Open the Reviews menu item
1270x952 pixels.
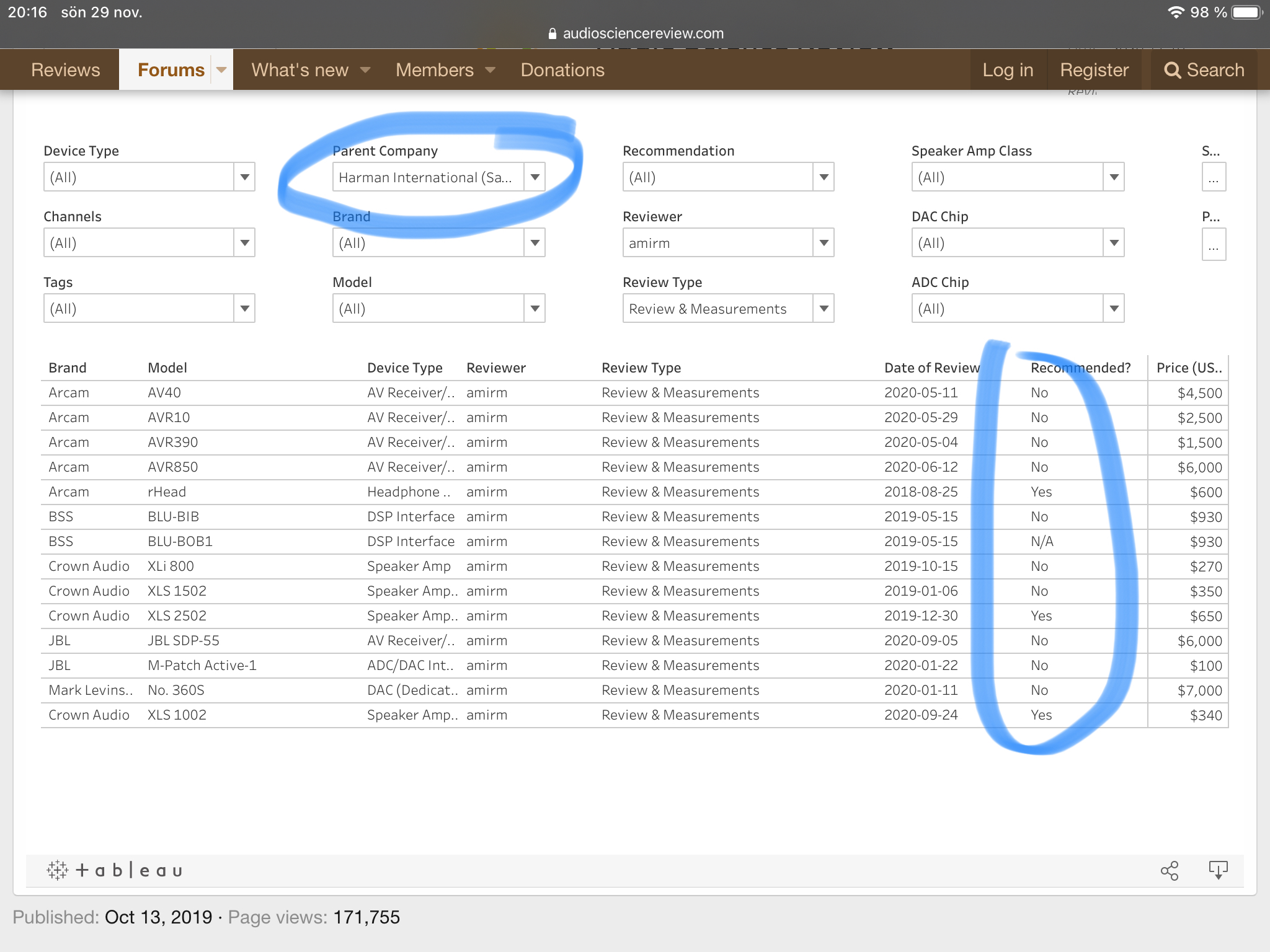[x=65, y=70]
